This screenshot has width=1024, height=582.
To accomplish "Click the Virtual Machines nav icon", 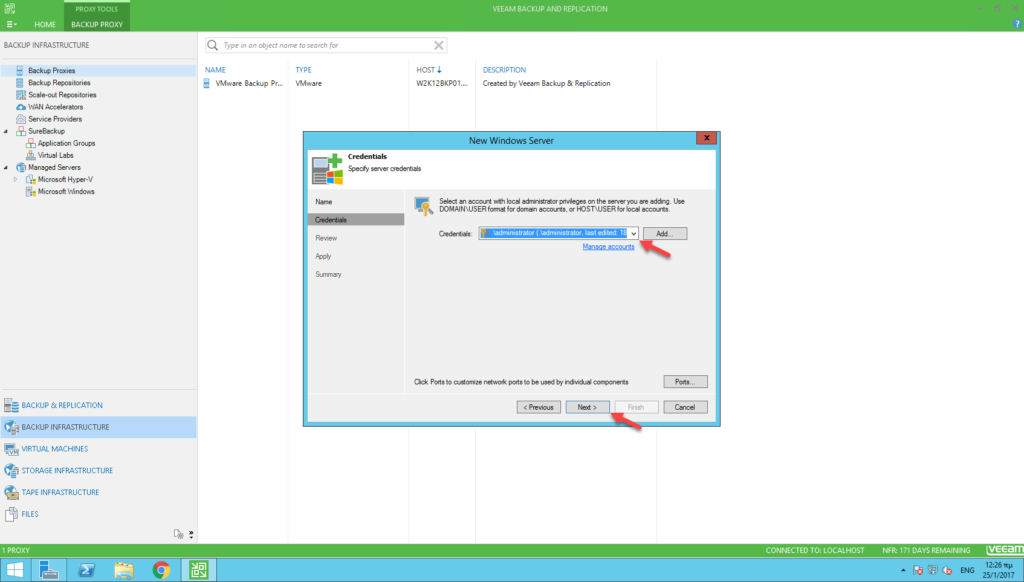I will (11, 449).
